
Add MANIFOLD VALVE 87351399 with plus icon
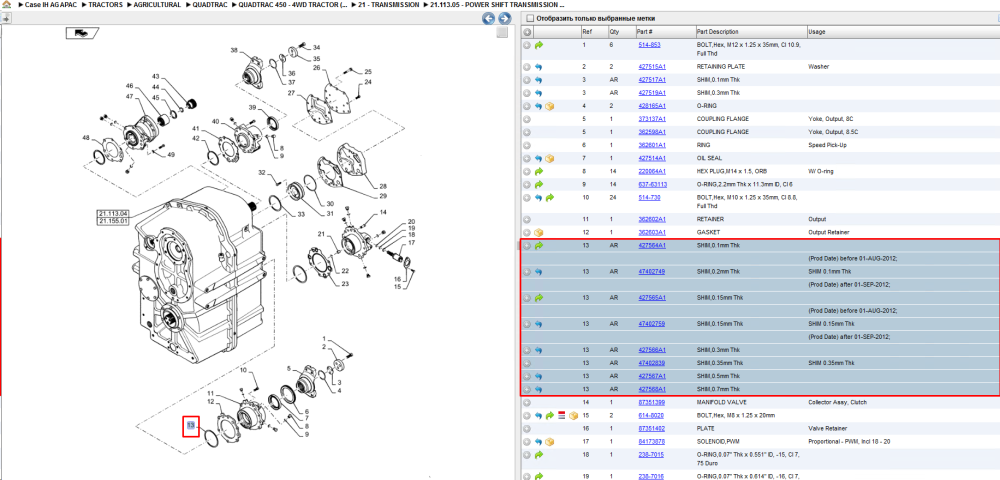coord(527,402)
